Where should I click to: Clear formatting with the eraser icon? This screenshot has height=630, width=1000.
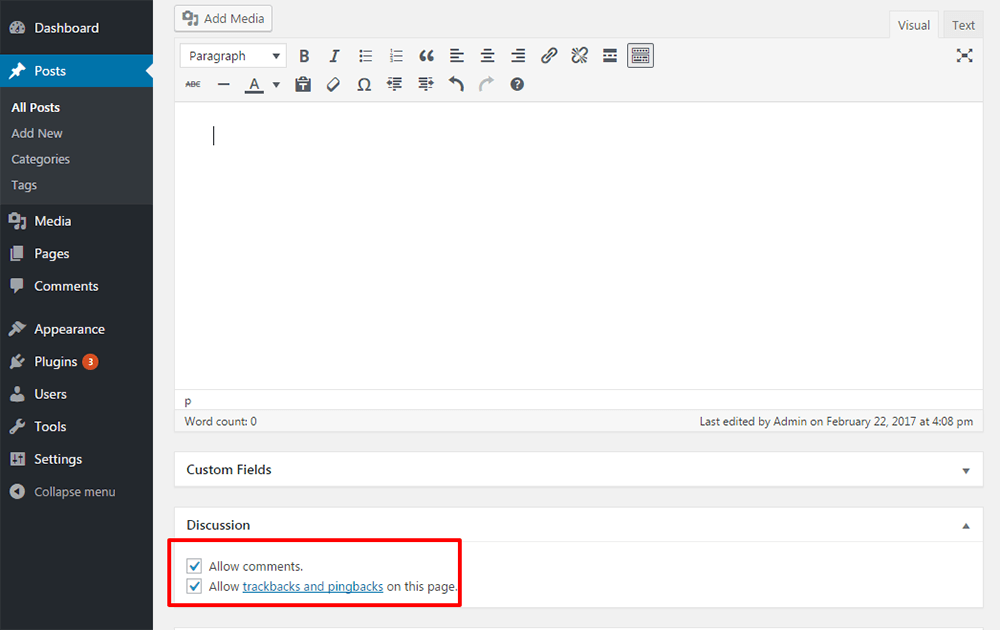coord(333,84)
